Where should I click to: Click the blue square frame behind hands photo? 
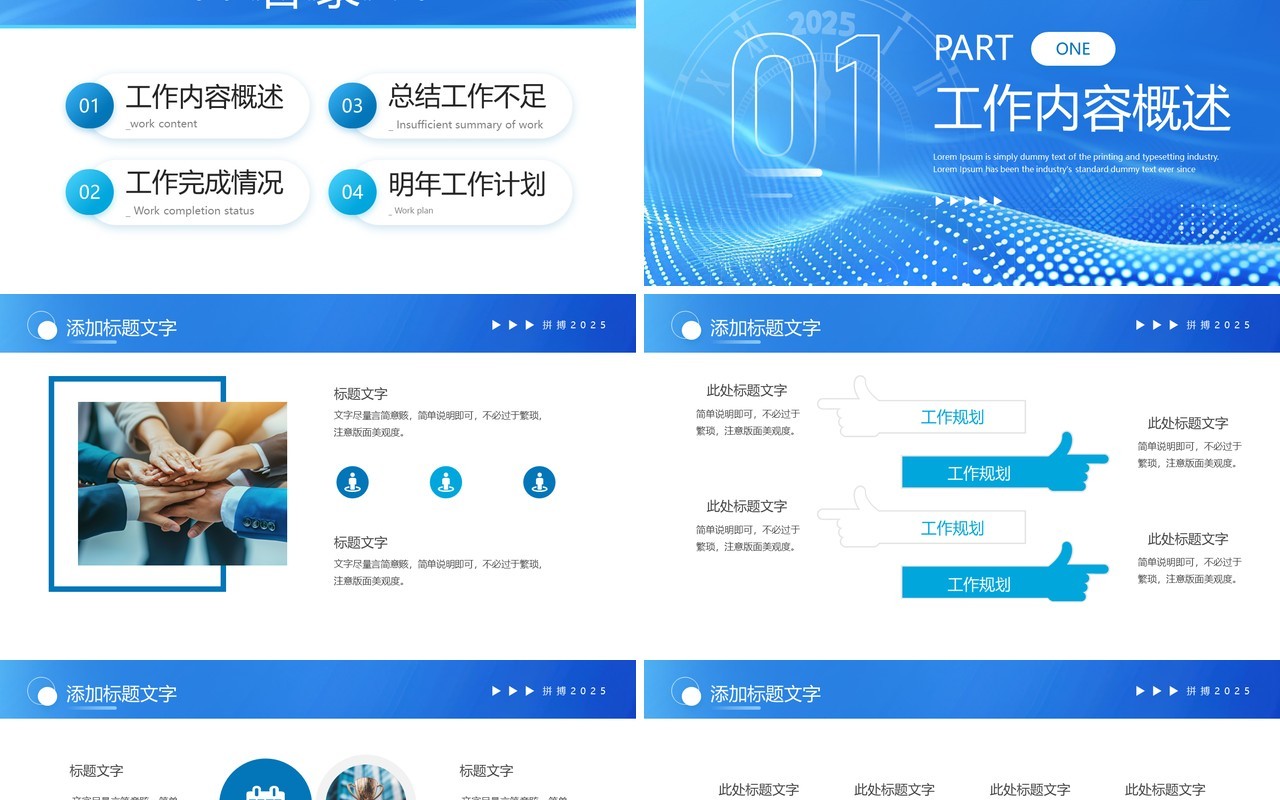click(137, 484)
